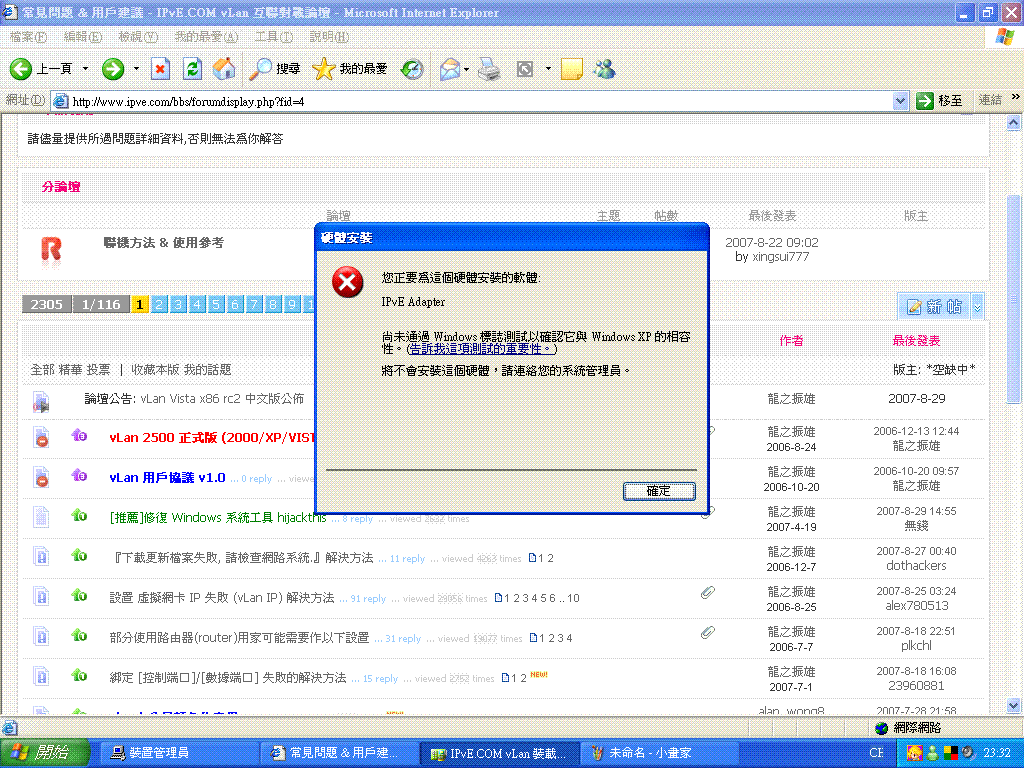Click the page icon in address bar
The image size is (1024, 768).
click(x=61, y=101)
